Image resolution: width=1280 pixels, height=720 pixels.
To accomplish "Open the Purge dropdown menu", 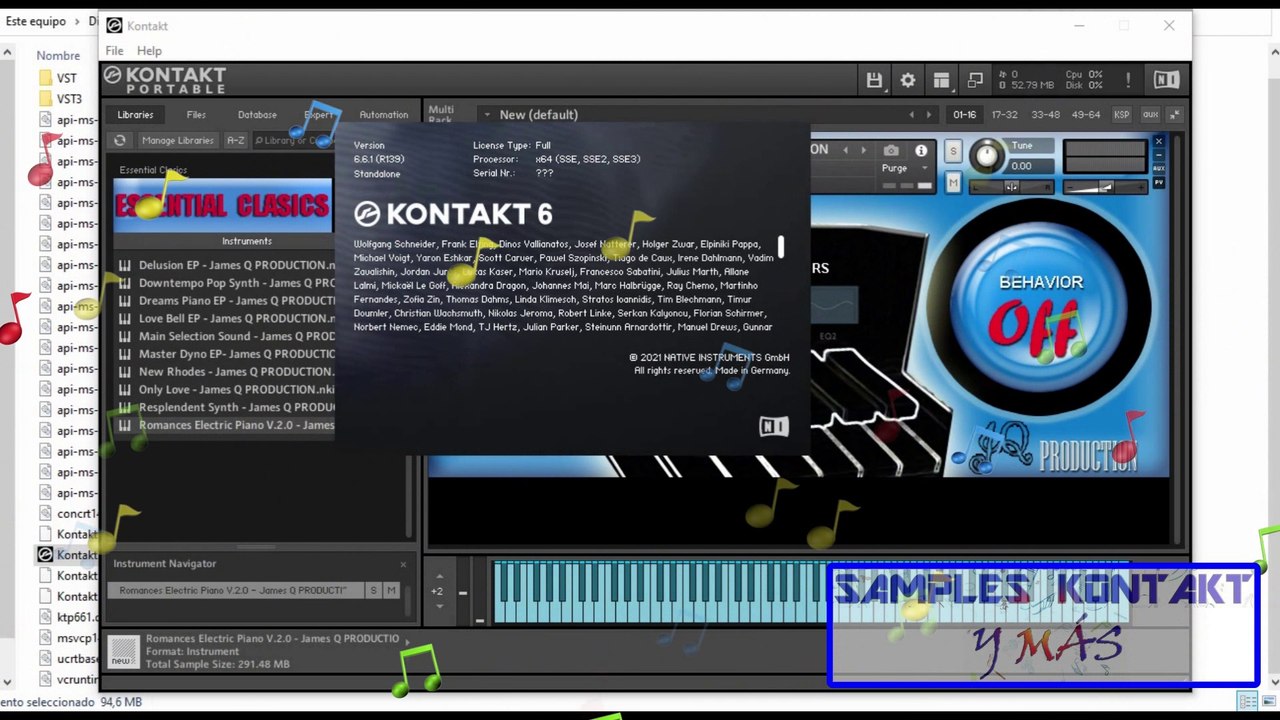I will [906, 168].
